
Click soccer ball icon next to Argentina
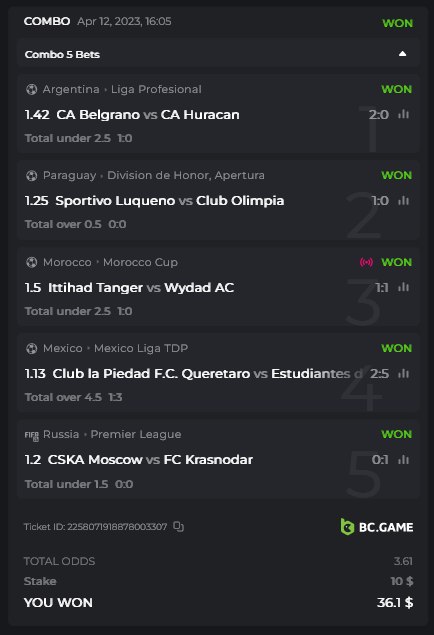[x=32, y=89]
